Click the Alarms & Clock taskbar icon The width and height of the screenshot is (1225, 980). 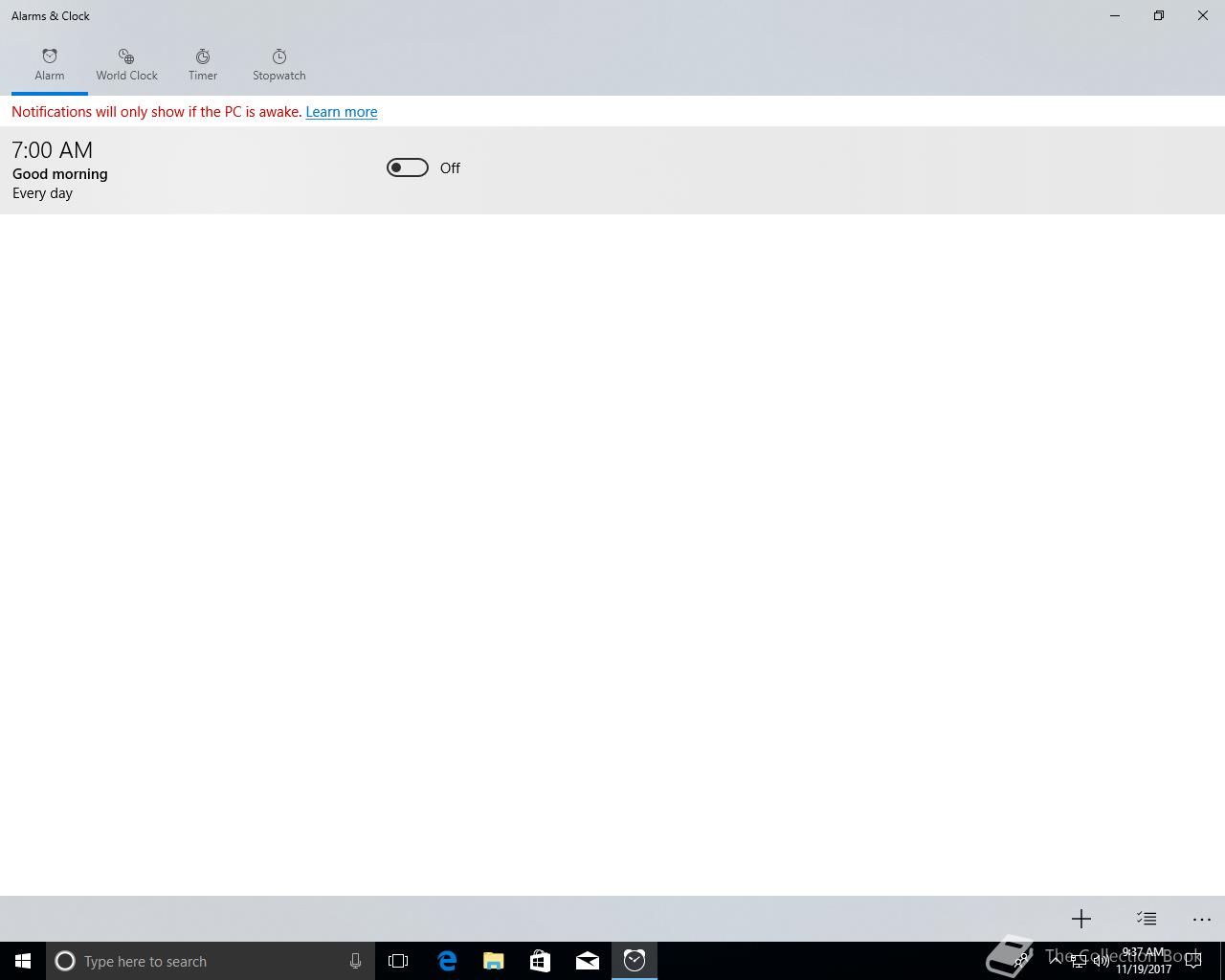point(635,961)
